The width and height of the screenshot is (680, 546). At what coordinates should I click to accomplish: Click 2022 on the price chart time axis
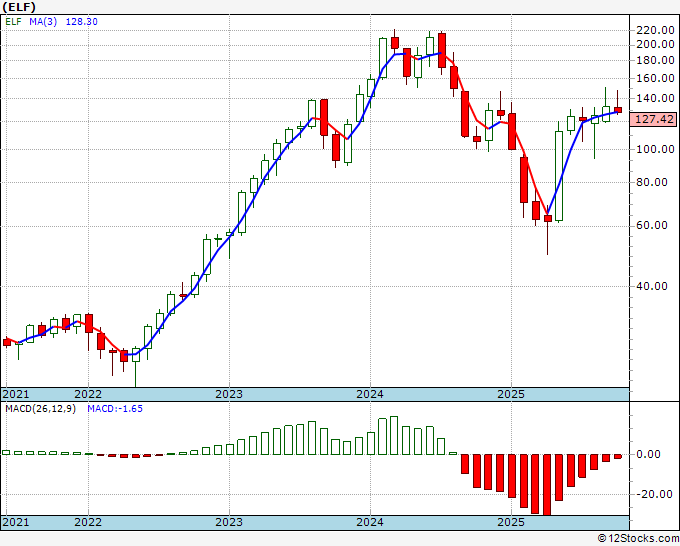(88, 394)
